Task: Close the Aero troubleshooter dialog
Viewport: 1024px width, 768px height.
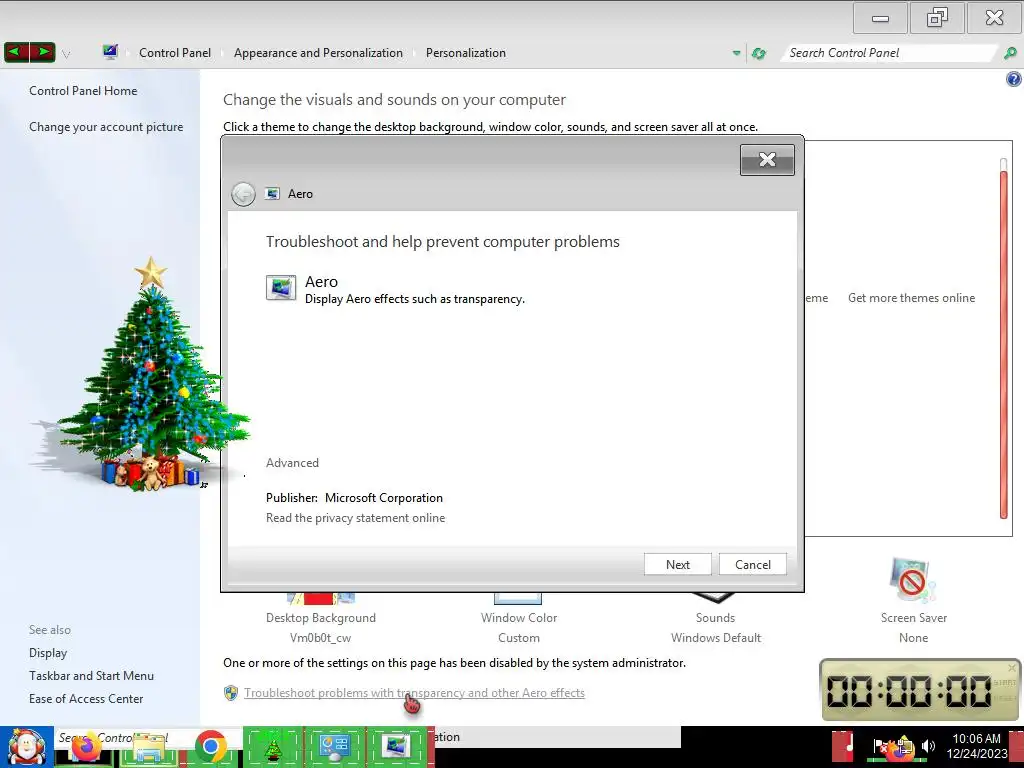Action: (767, 160)
